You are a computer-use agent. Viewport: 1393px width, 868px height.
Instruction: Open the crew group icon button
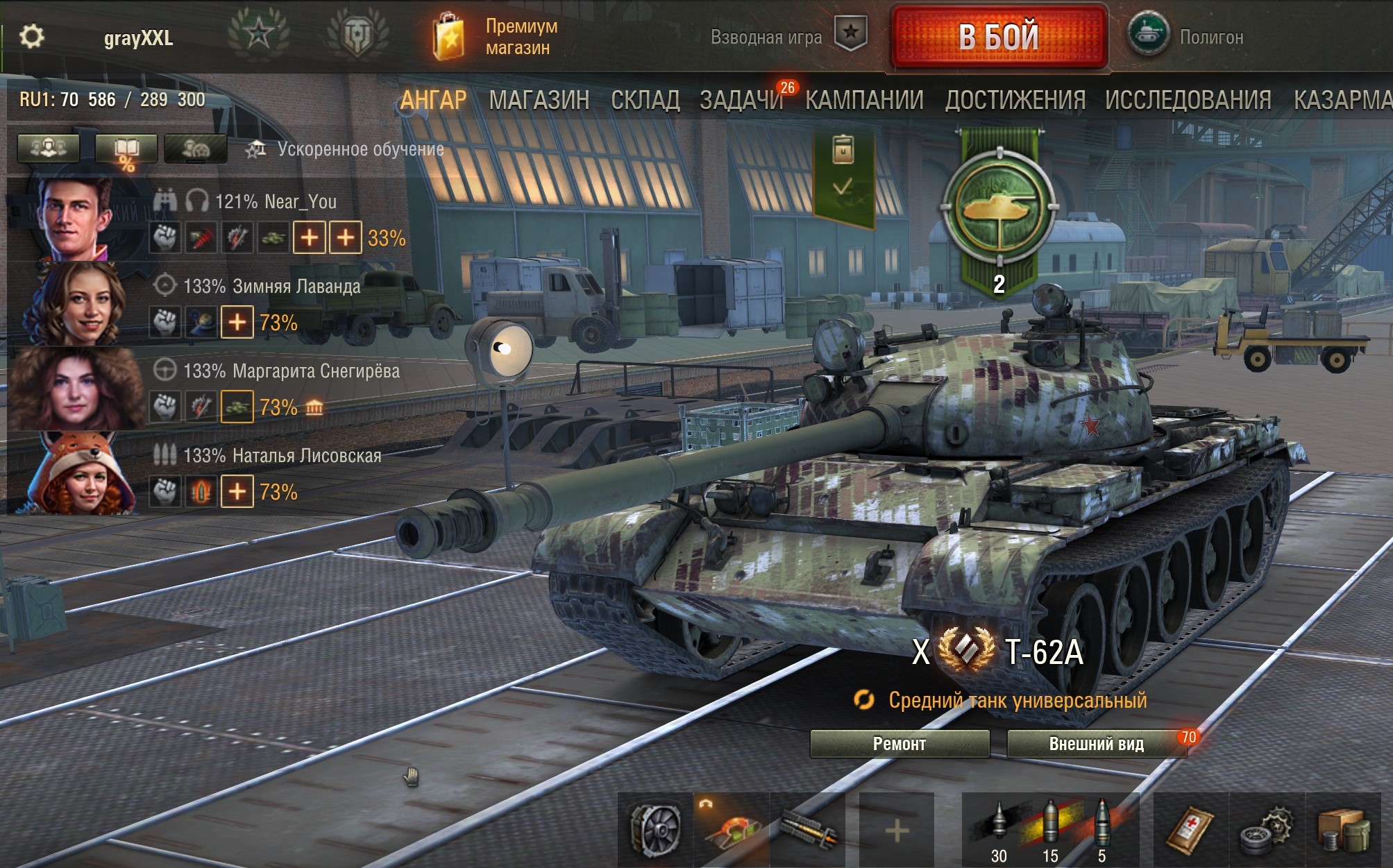(x=49, y=148)
